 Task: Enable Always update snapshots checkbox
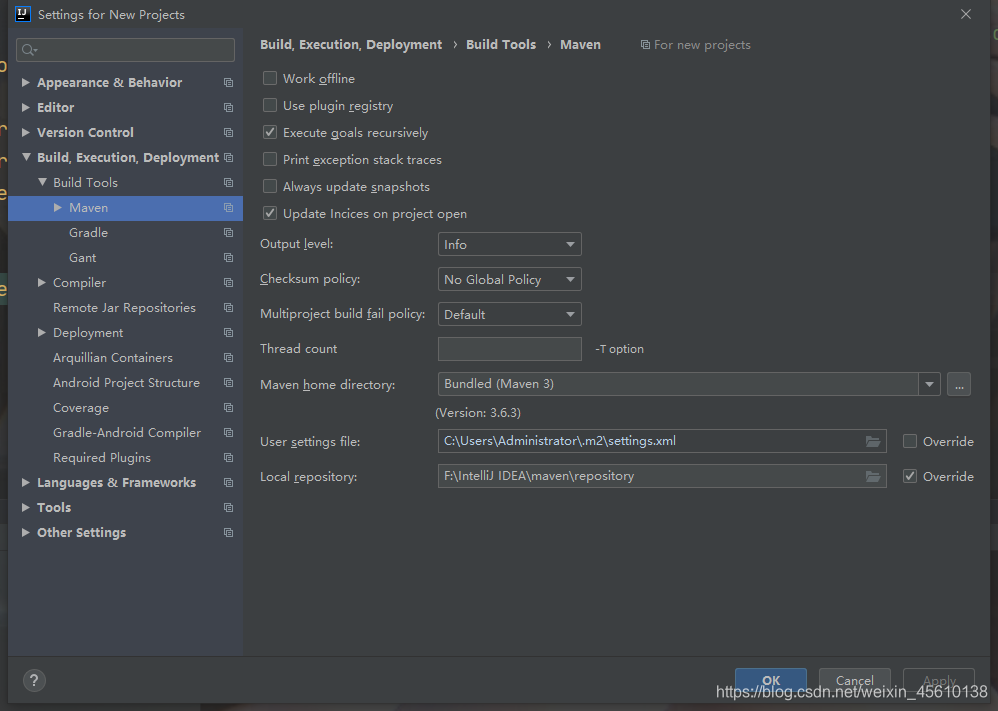270,186
